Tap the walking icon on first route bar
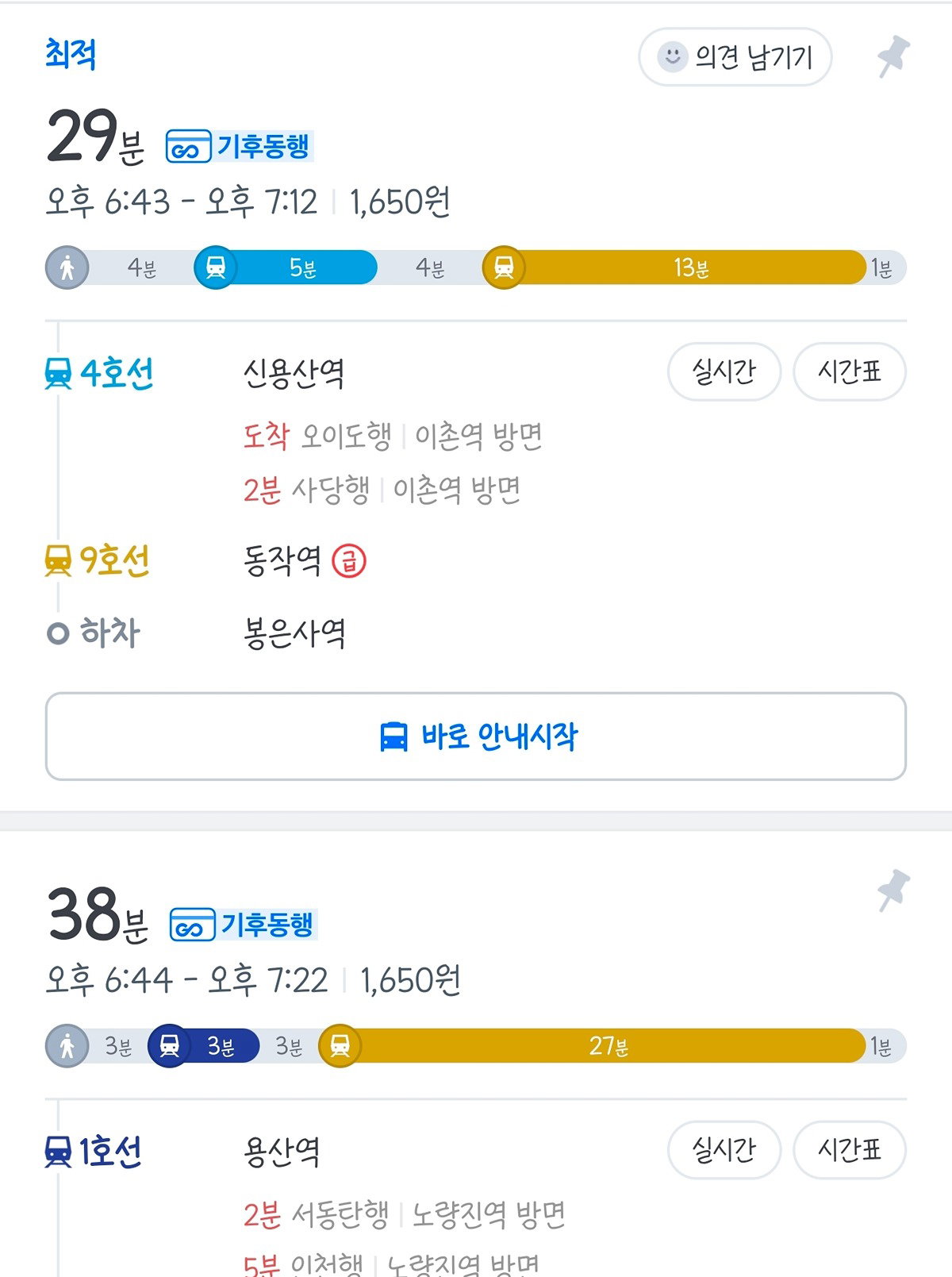 67,267
